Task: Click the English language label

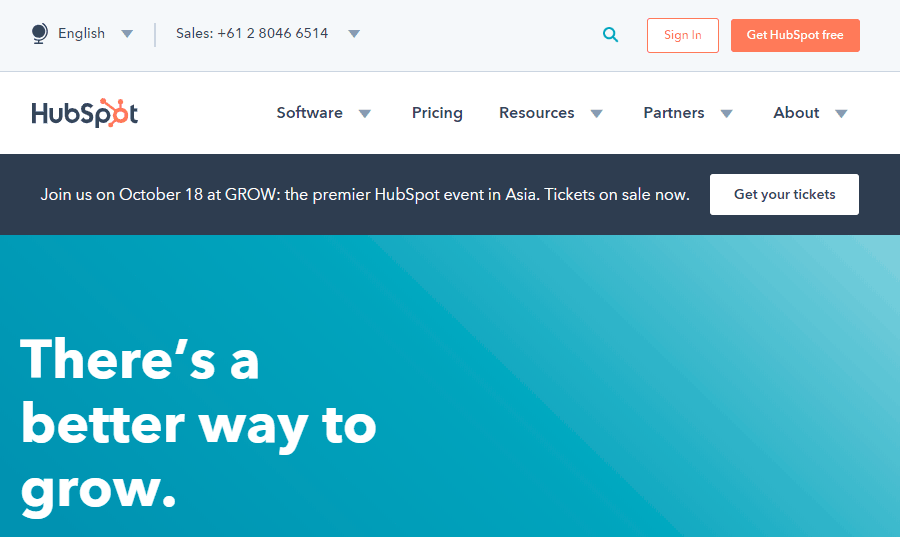Action: pos(82,33)
